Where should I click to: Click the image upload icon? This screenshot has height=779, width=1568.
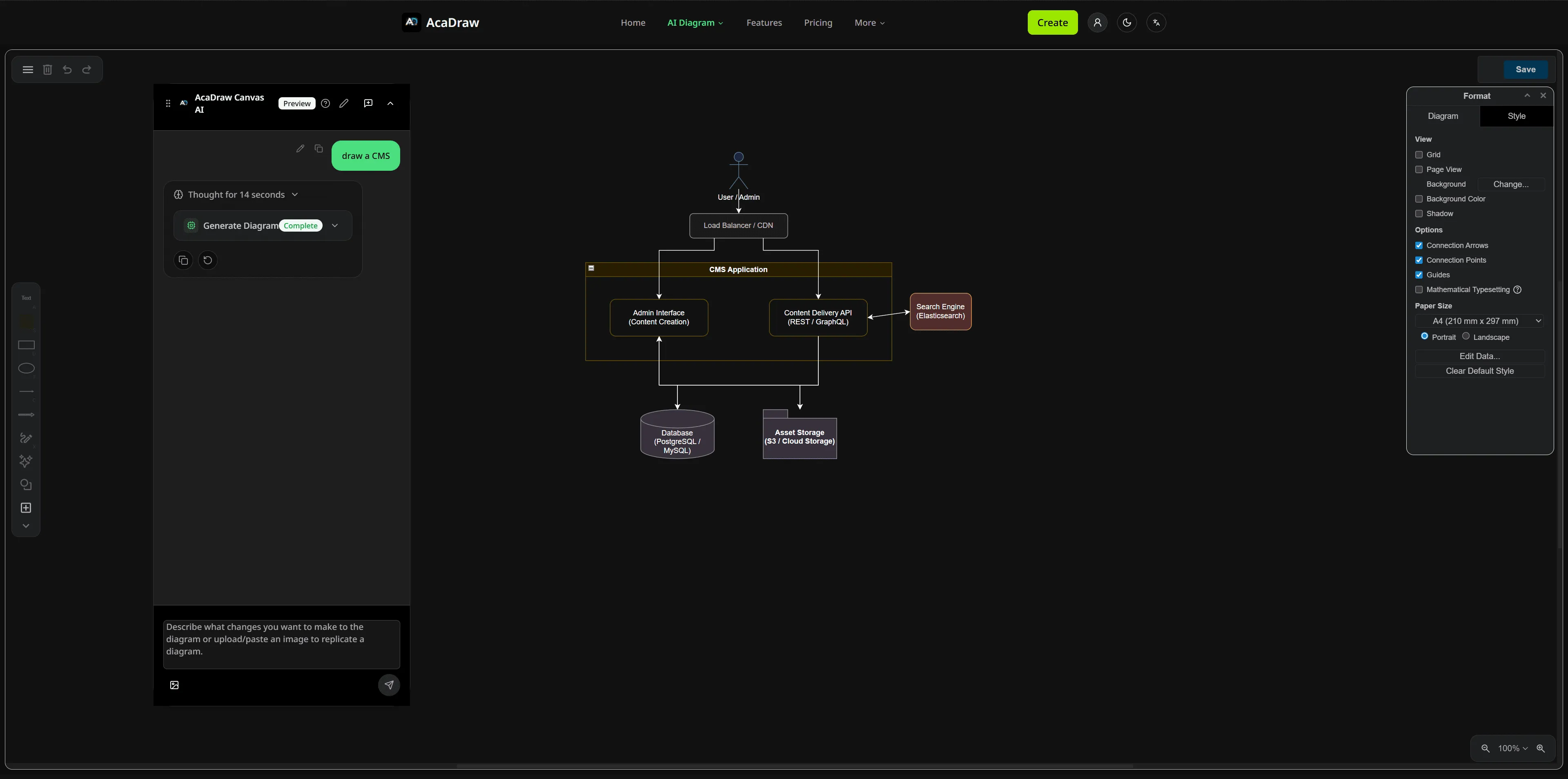click(174, 685)
